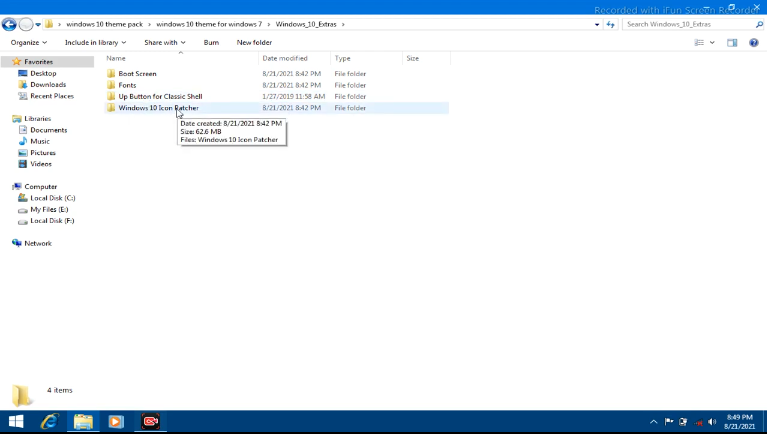Sort by Type column header
Screen dimensions: 767x434
(x=366, y=58)
